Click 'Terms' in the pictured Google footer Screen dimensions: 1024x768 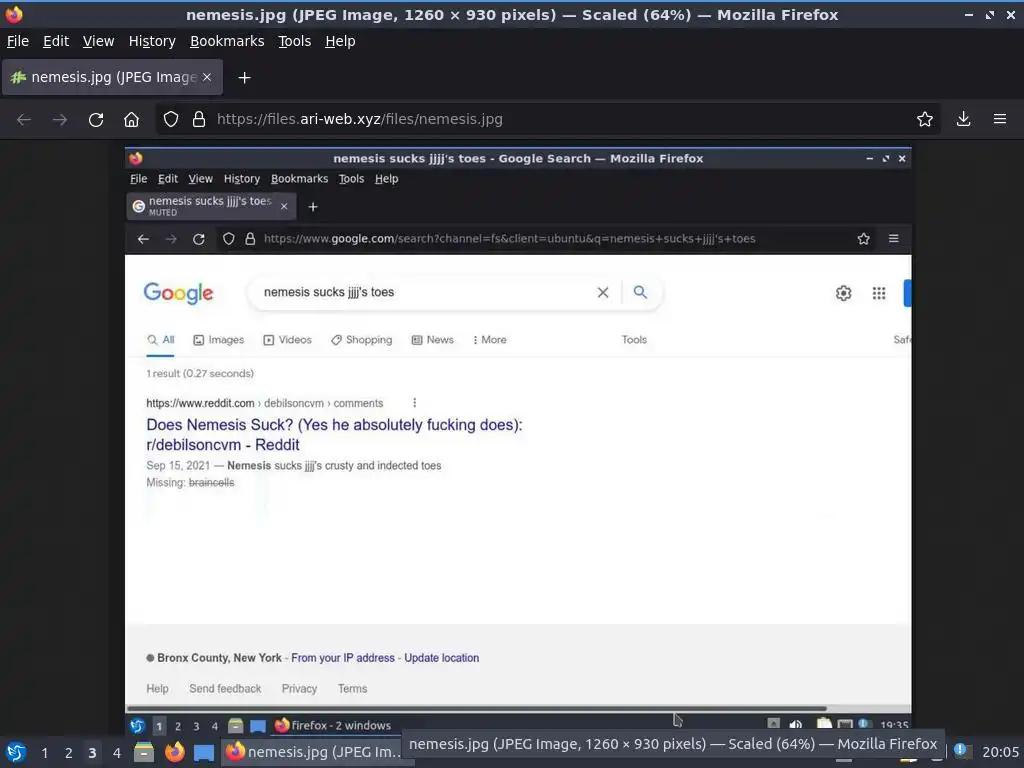click(x=352, y=688)
